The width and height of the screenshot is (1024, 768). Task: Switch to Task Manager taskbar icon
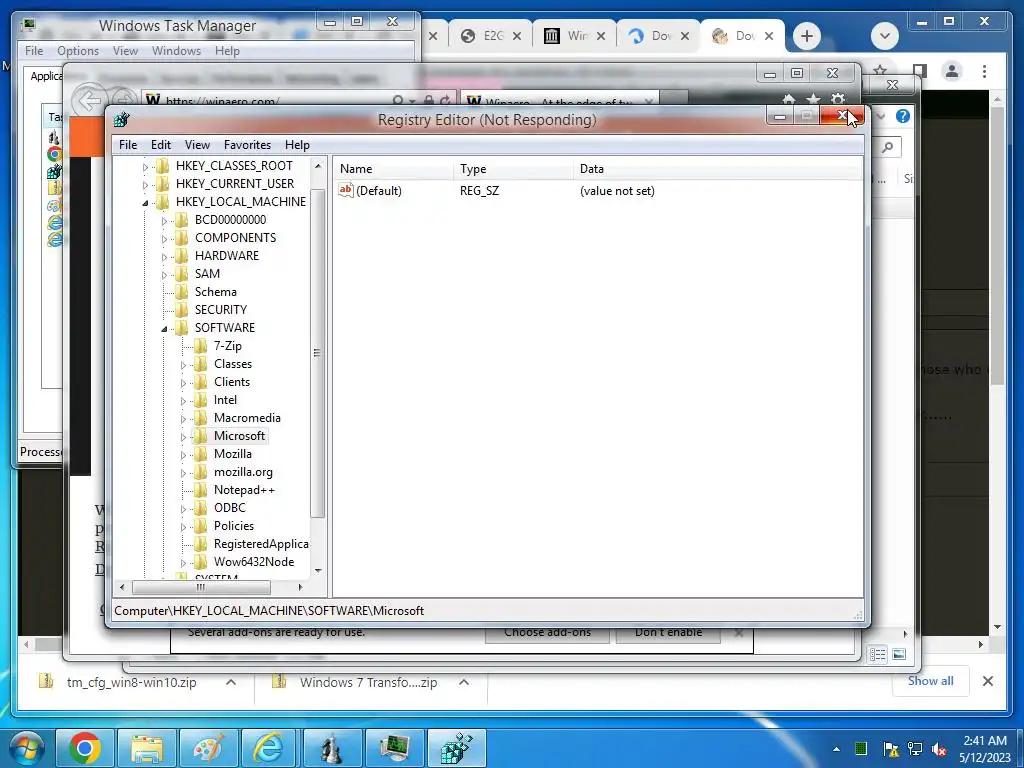coord(394,748)
